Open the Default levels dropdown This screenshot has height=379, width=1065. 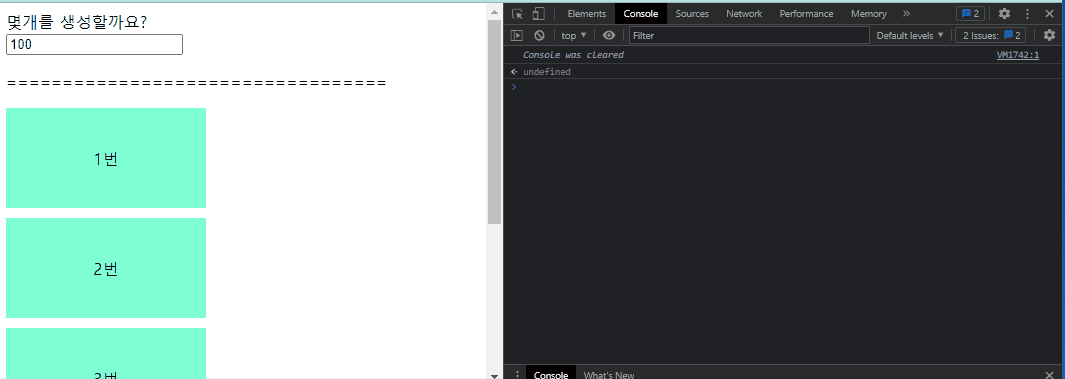pos(910,35)
